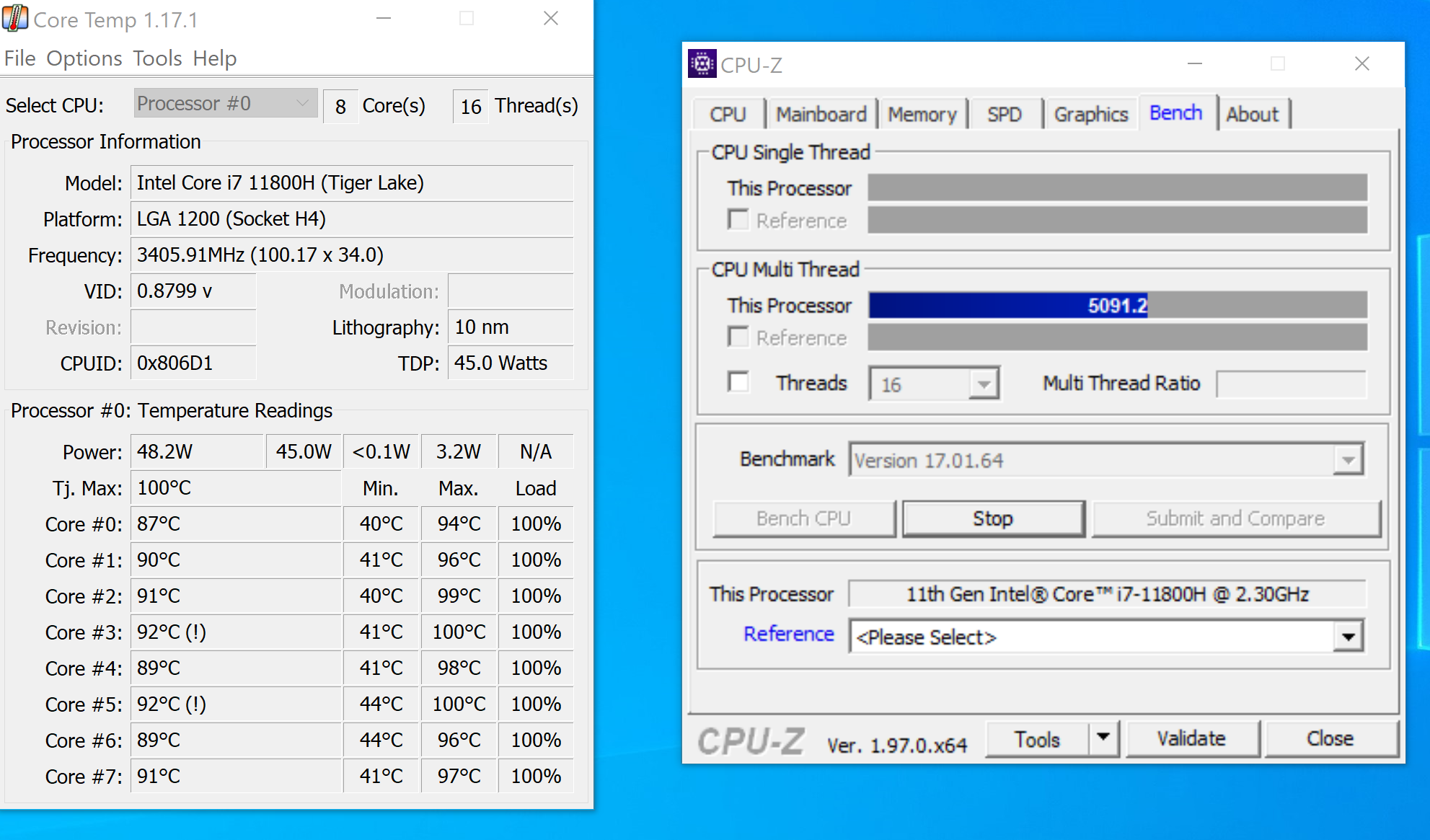The height and width of the screenshot is (840, 1430).
Task: Click the Core Temp thermometer app icon
Action: coord(15,19)
